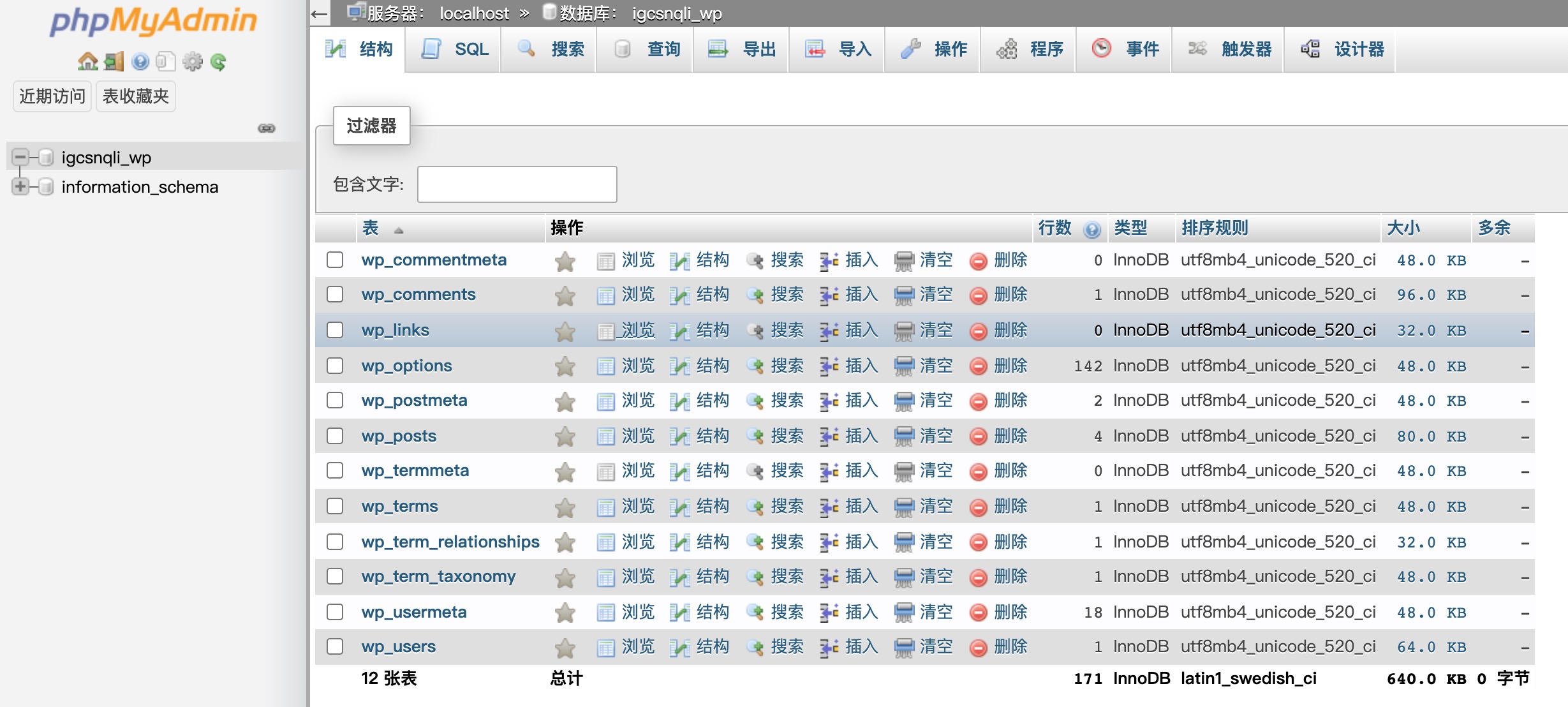
Task: Open the wp_term_relationships table link
Action: point(450,542)
